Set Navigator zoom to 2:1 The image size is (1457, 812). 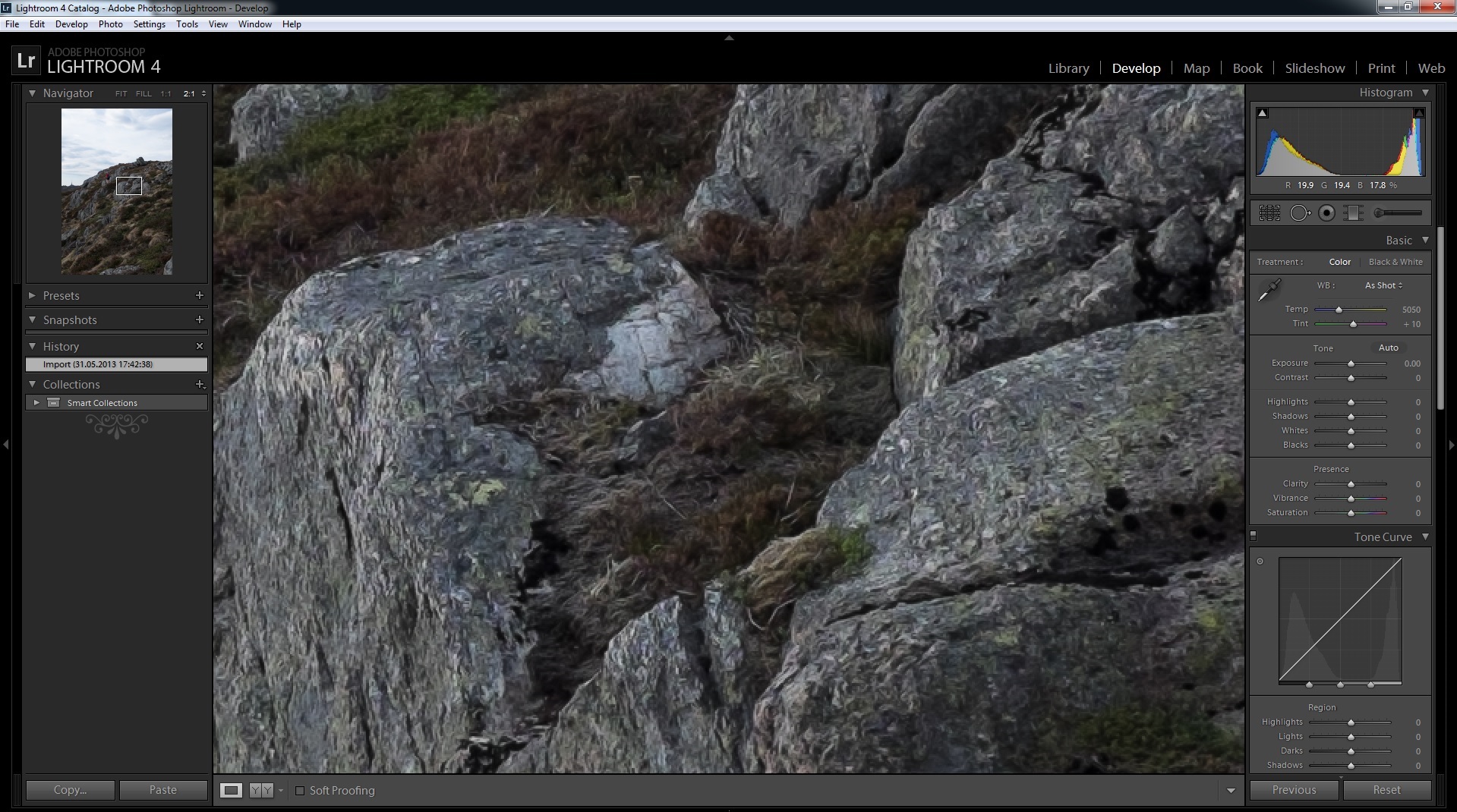pyautogui.click(x=188, y=94)
